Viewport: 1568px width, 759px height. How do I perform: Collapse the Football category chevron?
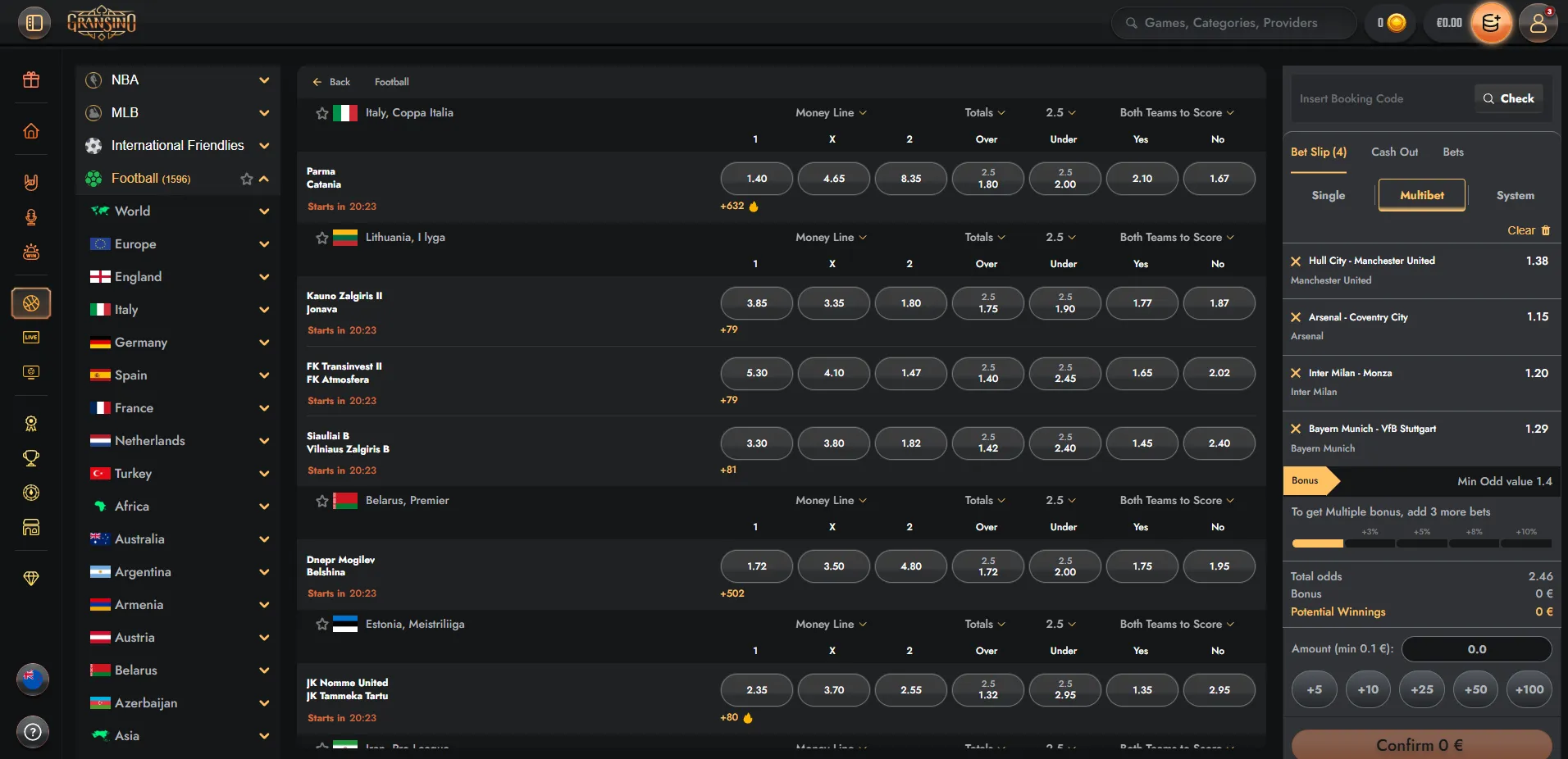(264, 179)
